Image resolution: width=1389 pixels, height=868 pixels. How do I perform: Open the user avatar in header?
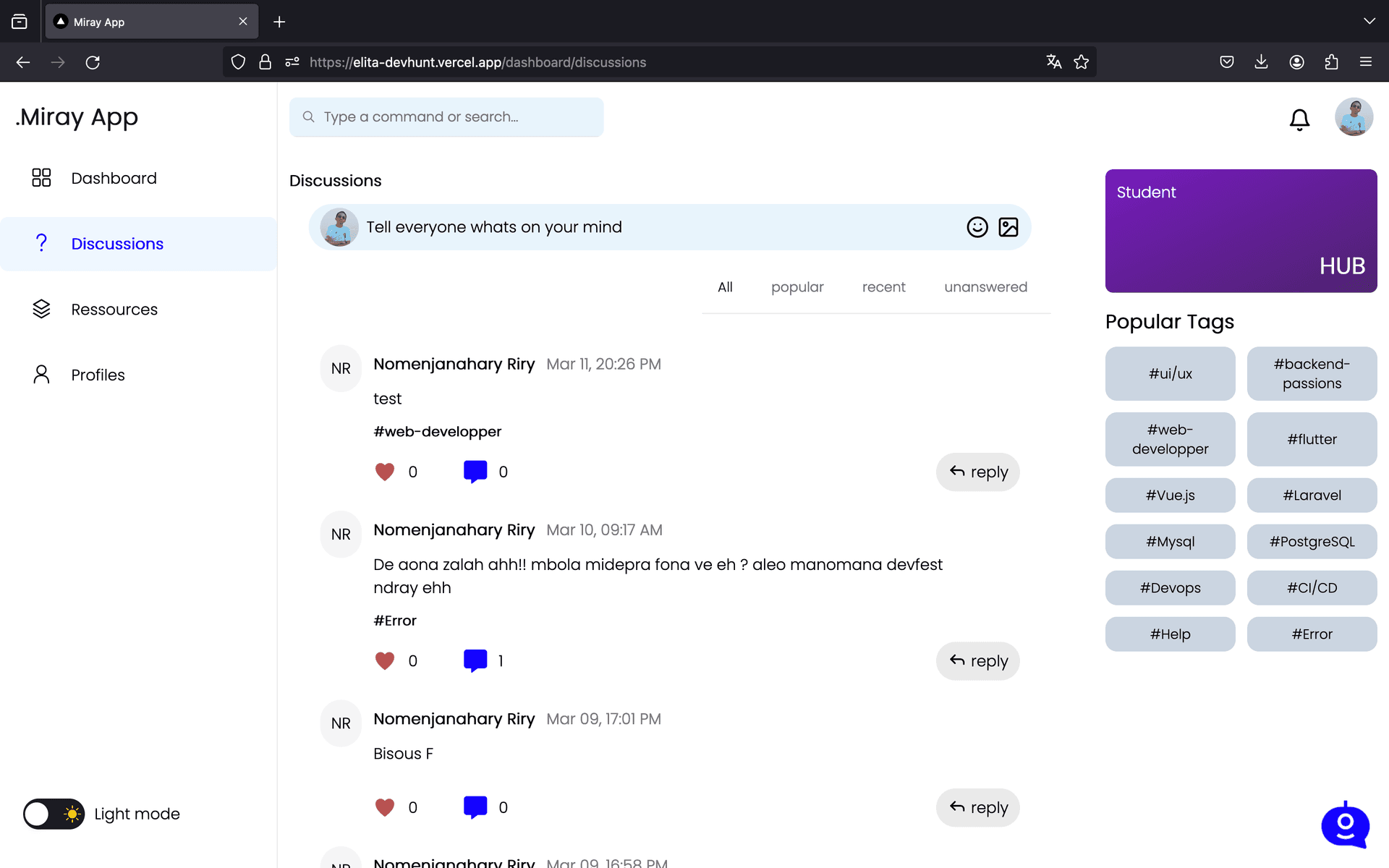pos(1354,116)
